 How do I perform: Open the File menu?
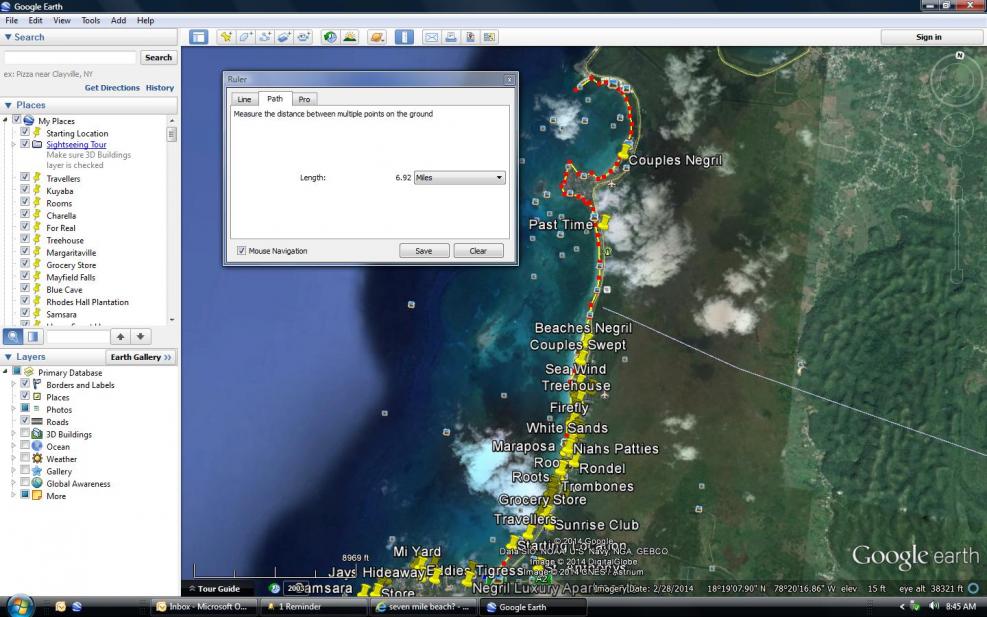tap(11, 20)
